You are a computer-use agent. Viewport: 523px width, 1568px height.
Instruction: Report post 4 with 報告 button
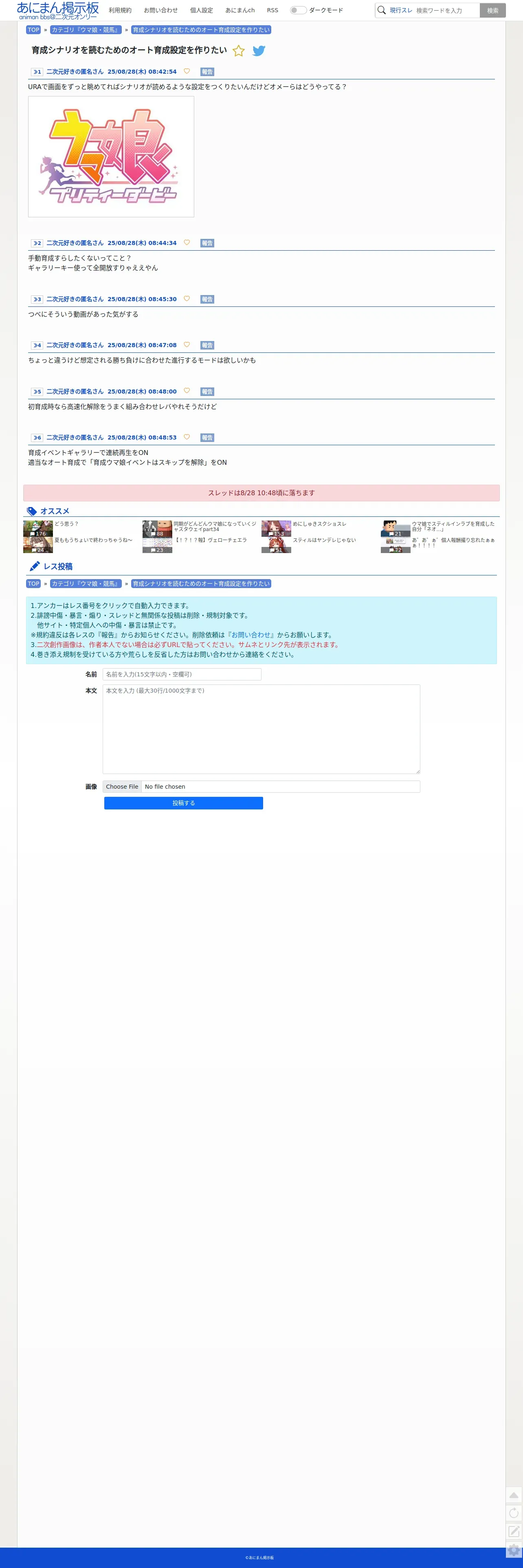(x=207, y=345)
